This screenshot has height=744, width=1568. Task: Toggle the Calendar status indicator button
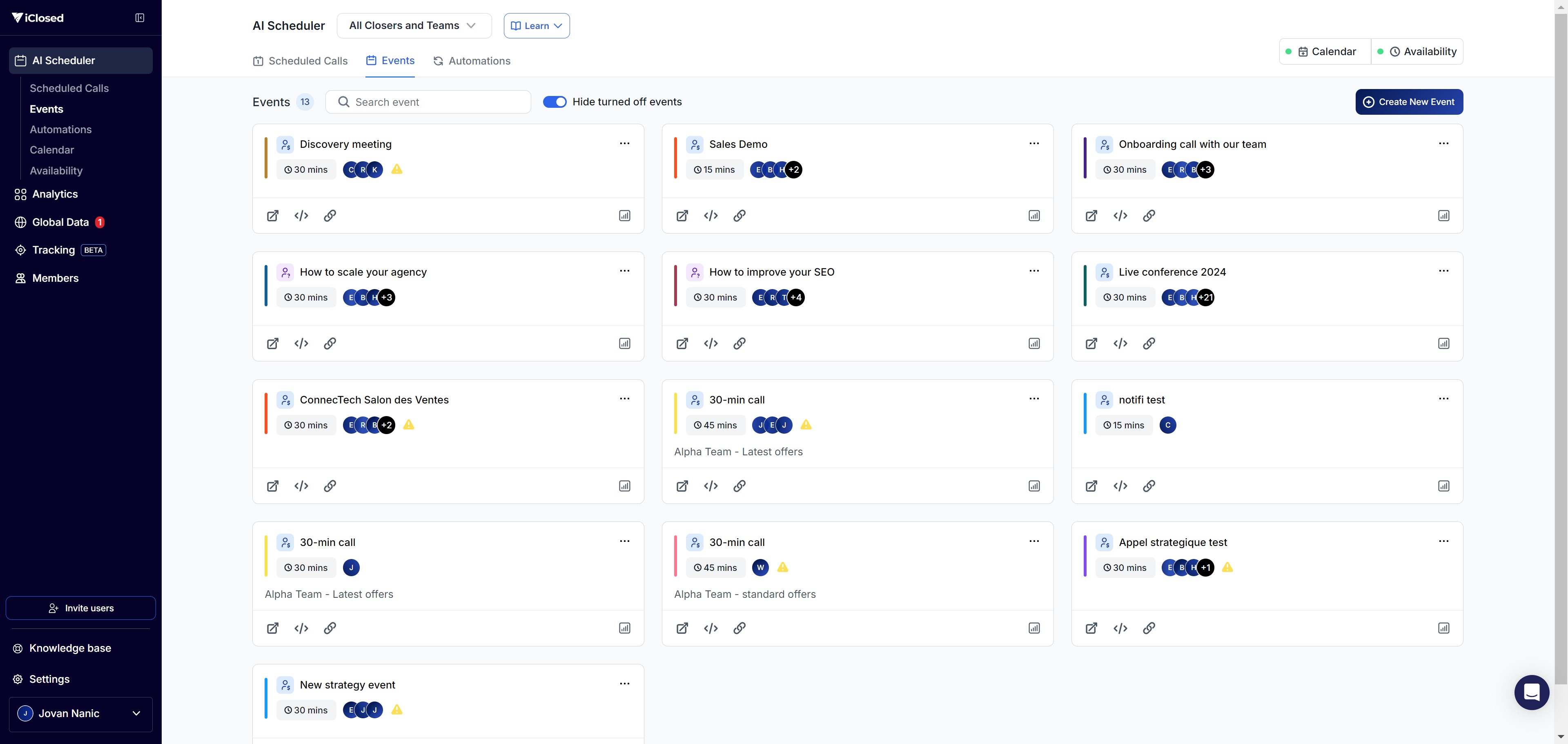pos(1326,52)
